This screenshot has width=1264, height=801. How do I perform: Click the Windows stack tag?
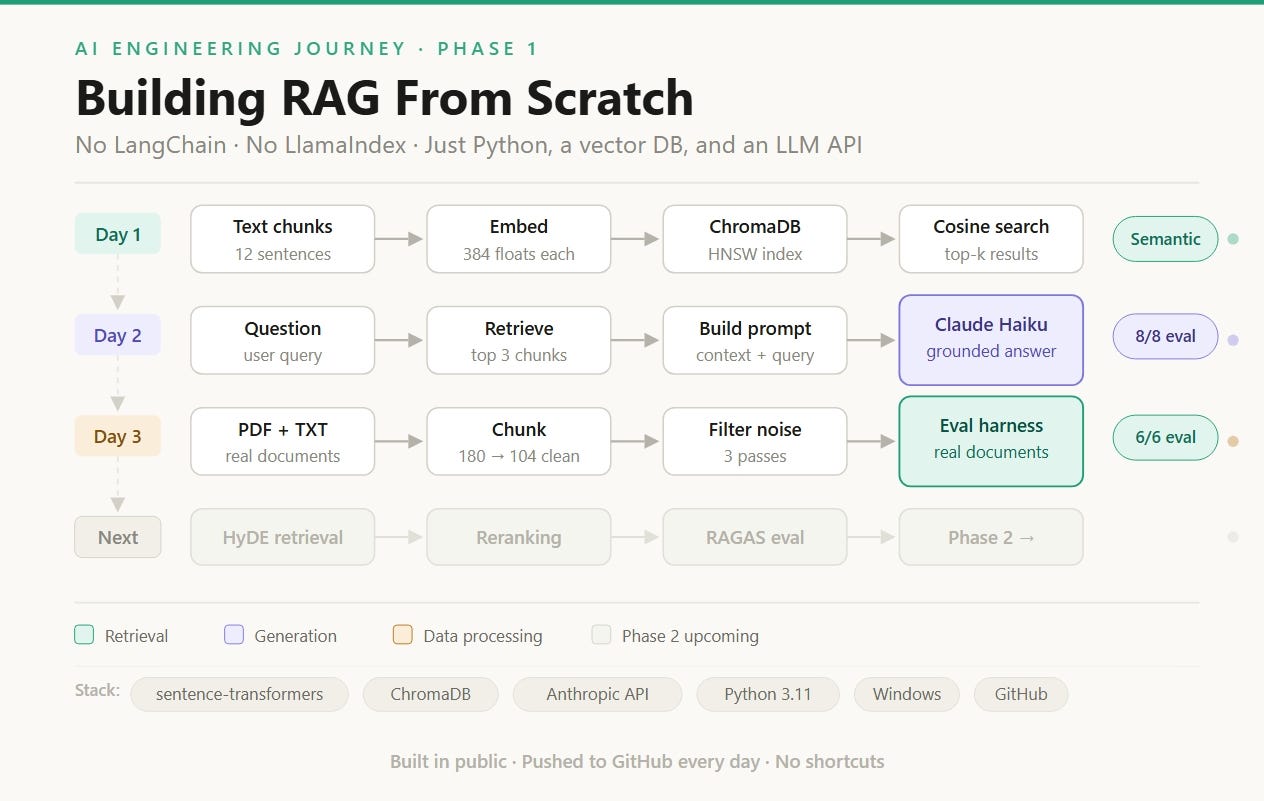pos(907,694)
